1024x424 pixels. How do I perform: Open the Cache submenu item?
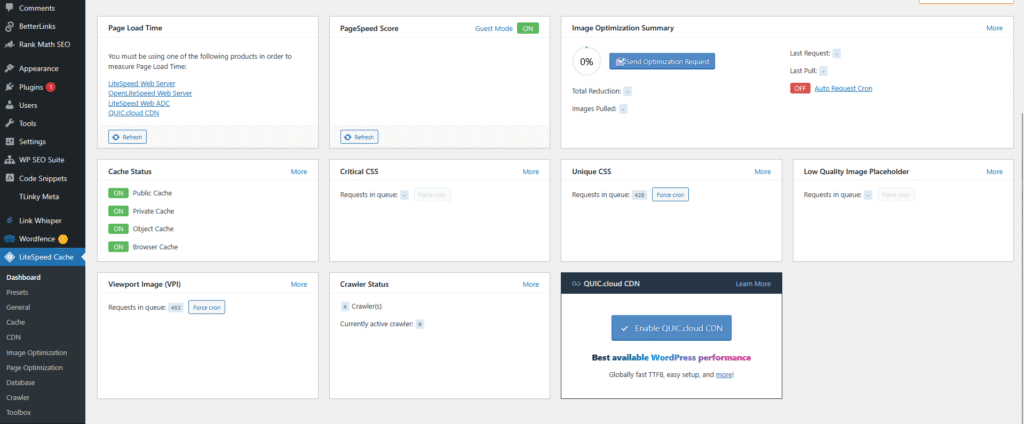pos(16,323)
